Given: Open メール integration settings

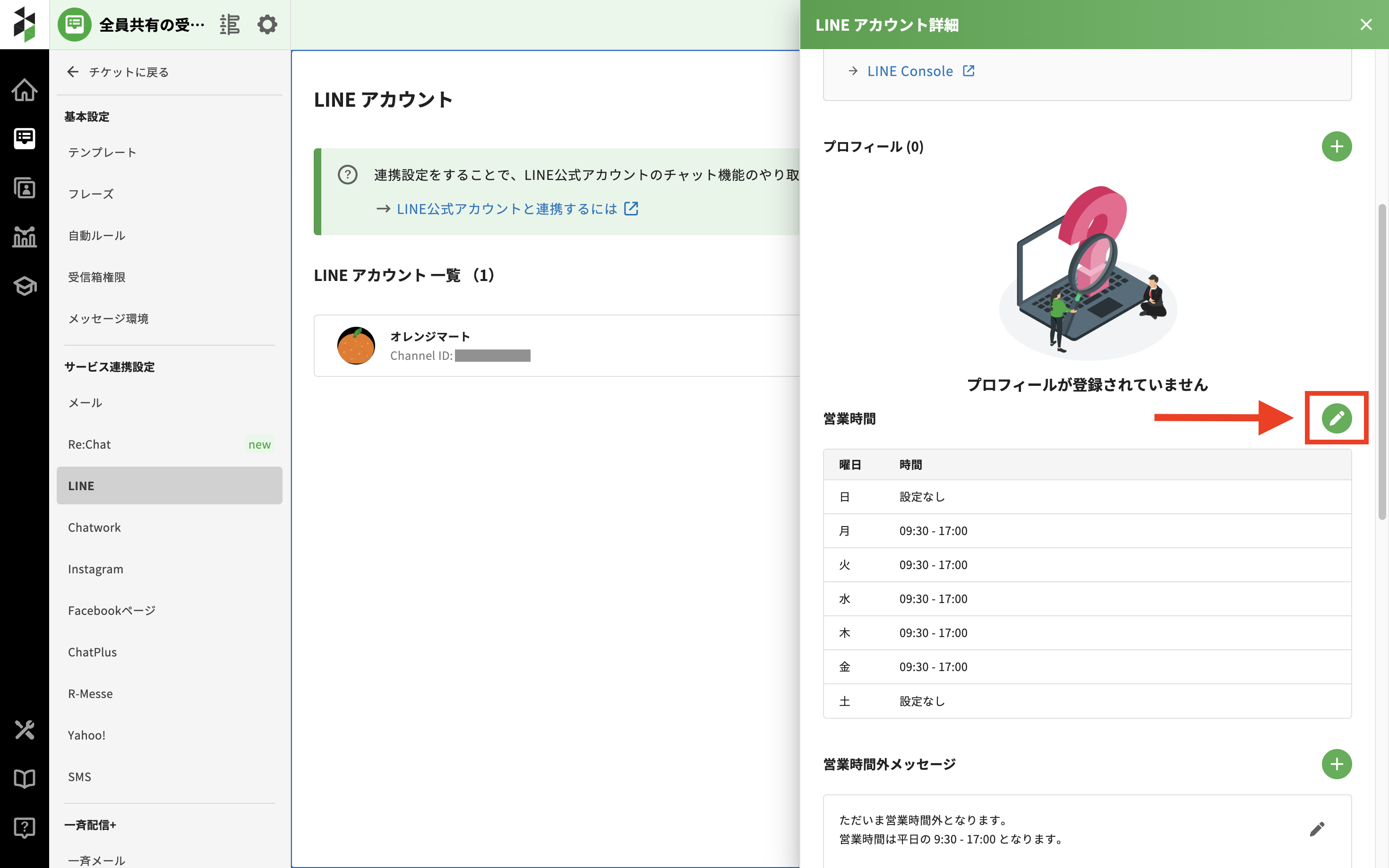Looking at the screenshot, I should pyautogui.click(x=170, y=402).
